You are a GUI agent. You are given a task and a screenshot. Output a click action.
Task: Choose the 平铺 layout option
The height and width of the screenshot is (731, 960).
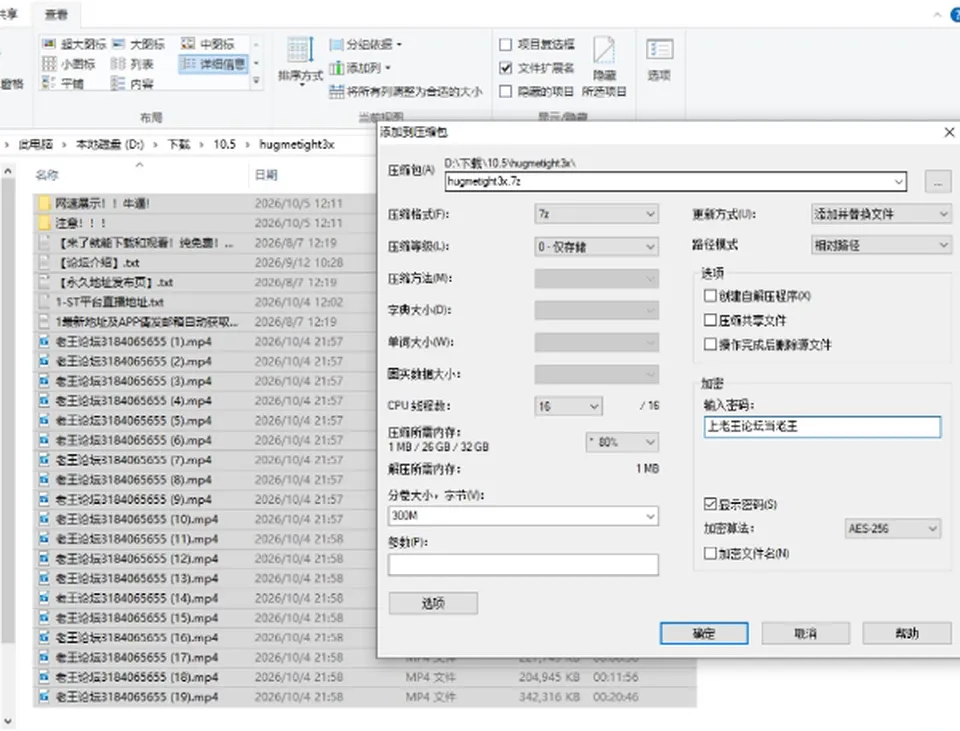coord(63,83)
